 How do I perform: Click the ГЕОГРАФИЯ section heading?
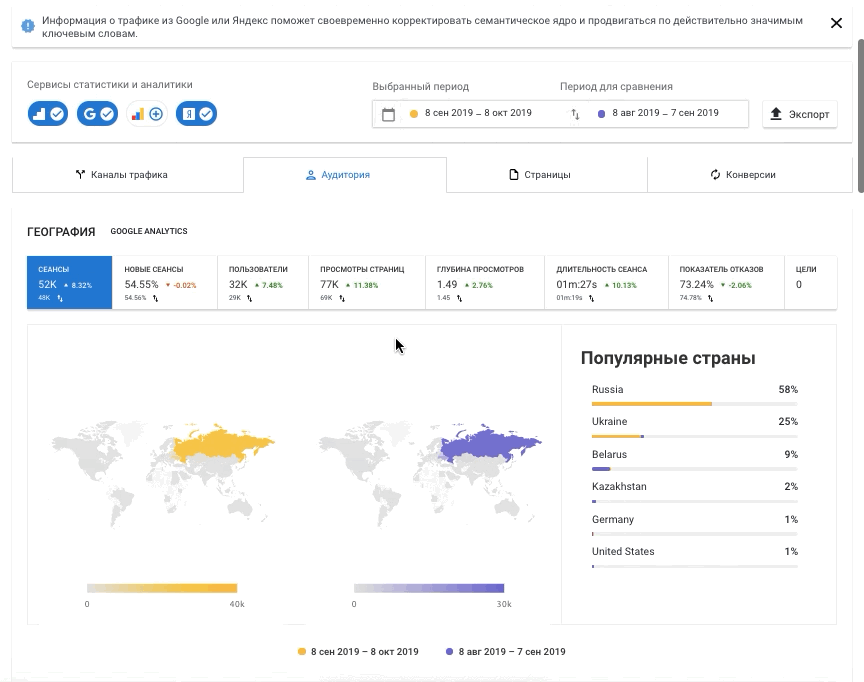click(x=61, y=232)
